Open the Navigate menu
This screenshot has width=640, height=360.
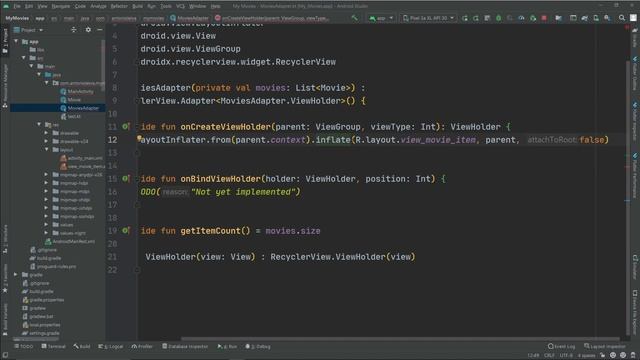(x=60, y=6)
